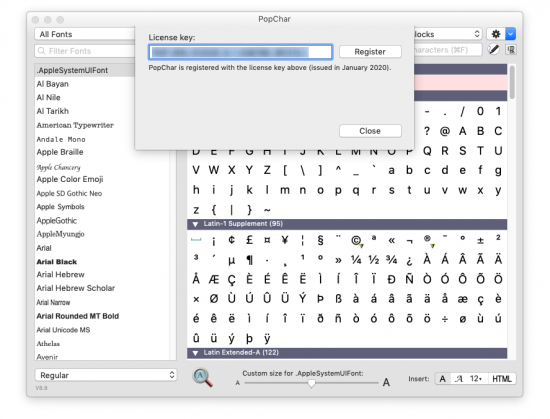Click the ¿ inverted question mark

(x=409, y=260)
